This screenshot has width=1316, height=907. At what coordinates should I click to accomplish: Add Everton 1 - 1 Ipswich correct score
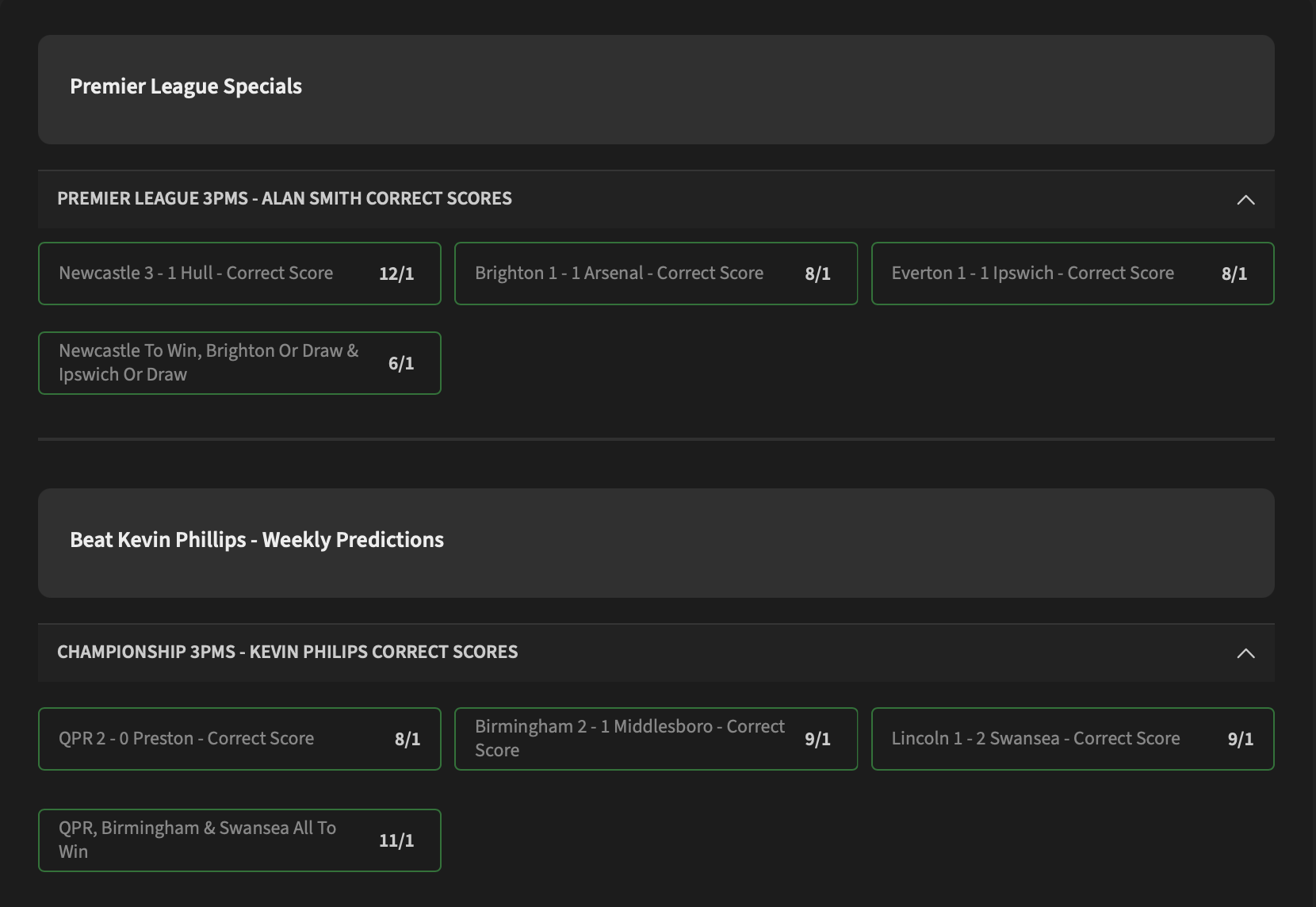(1073, 274)
